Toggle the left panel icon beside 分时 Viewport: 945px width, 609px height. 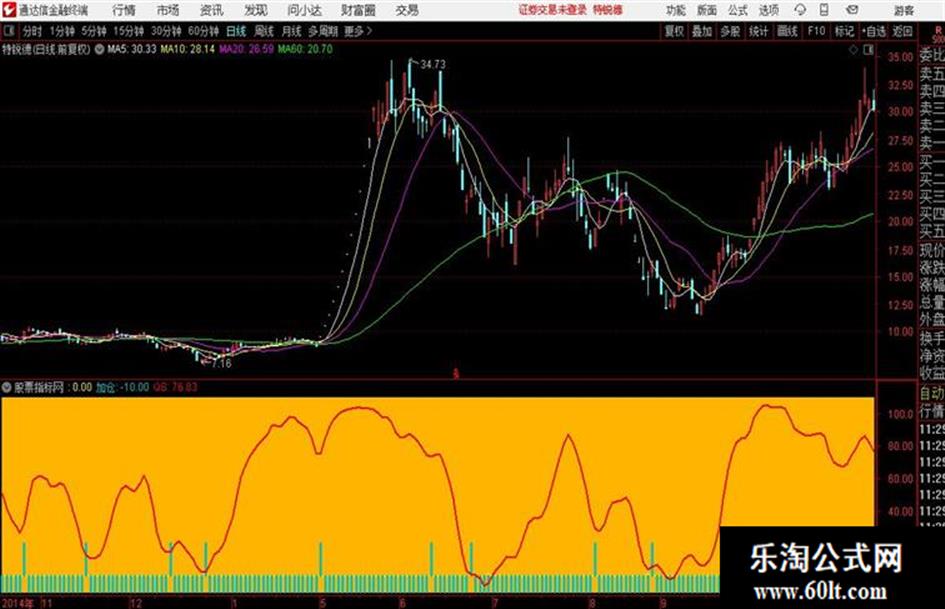(x=8, y=31)
